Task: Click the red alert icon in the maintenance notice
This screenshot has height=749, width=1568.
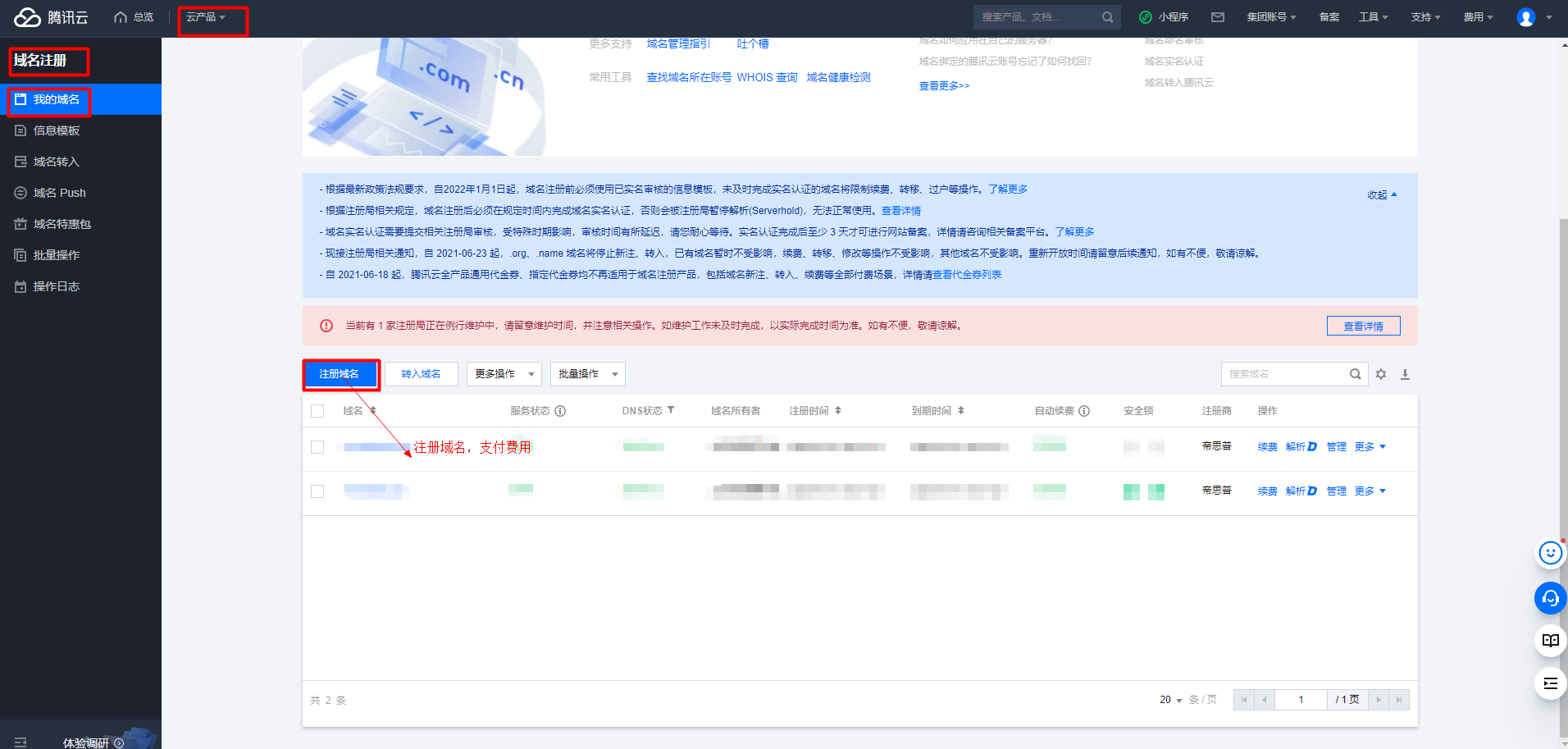Action: point(326,326)
